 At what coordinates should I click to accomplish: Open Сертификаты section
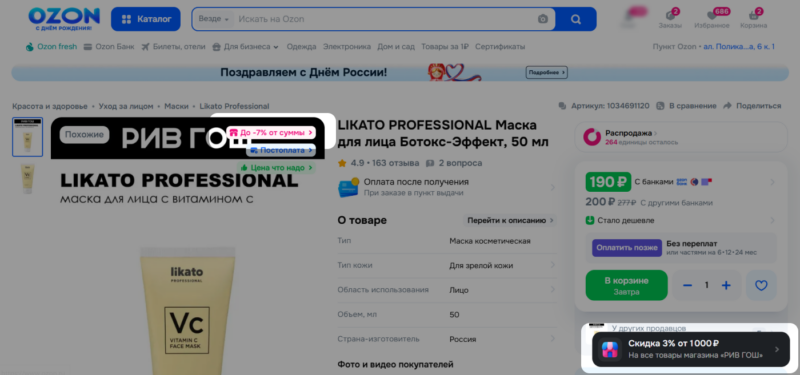500,47
